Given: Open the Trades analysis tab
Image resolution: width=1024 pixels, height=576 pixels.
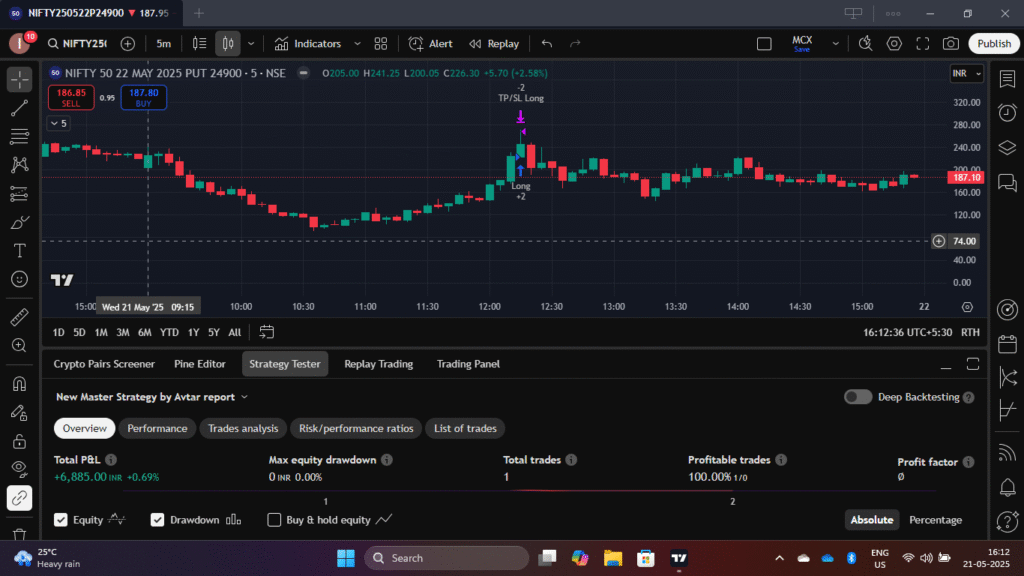Looking at the screenshot, I should click(243, 428).
